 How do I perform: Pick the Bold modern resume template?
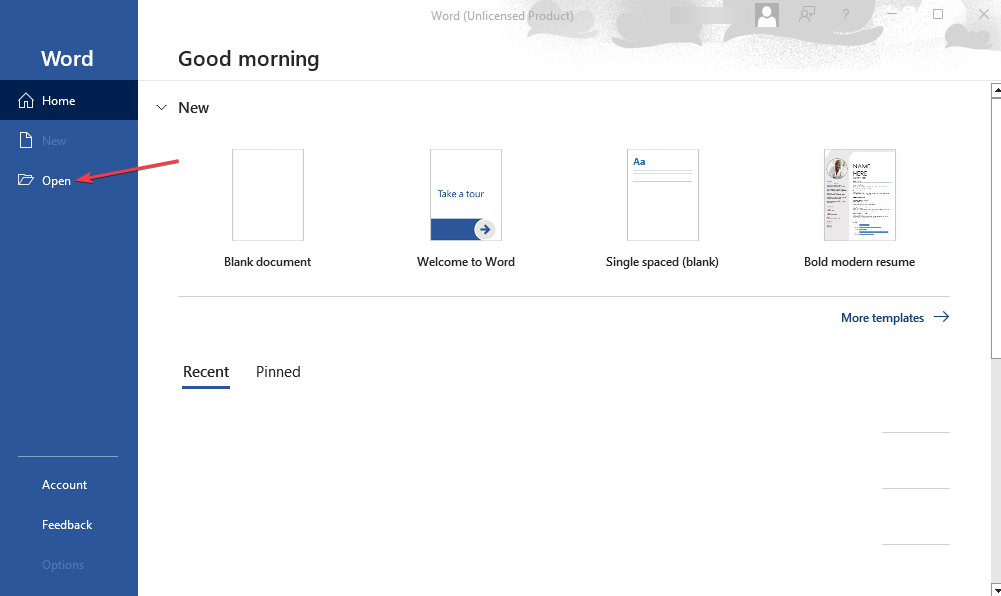[x=859, y=195]
